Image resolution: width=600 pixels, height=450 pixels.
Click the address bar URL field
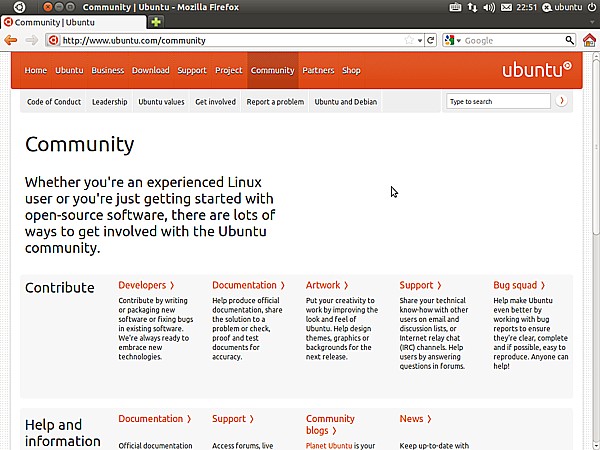(x=232, y=40)
